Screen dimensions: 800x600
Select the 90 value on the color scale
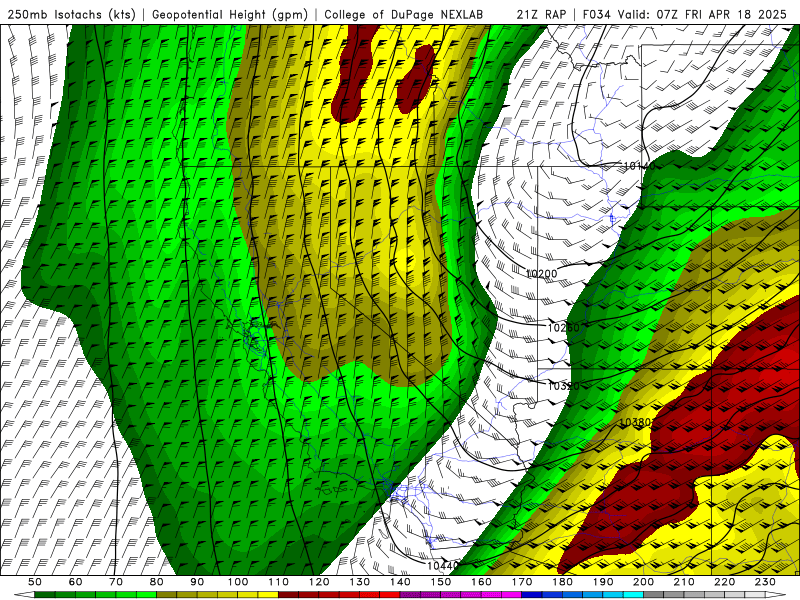(x=197, y=582)
